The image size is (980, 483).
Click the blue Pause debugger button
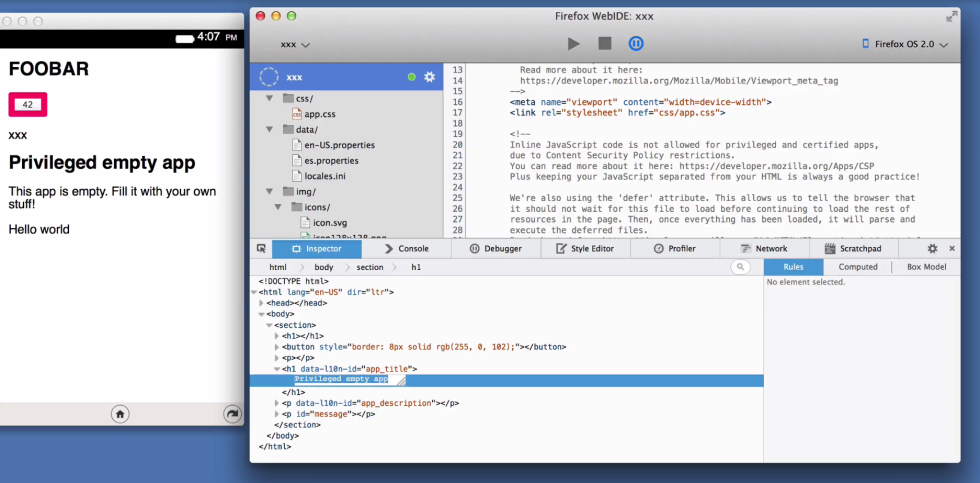click(x=636, y=43)
